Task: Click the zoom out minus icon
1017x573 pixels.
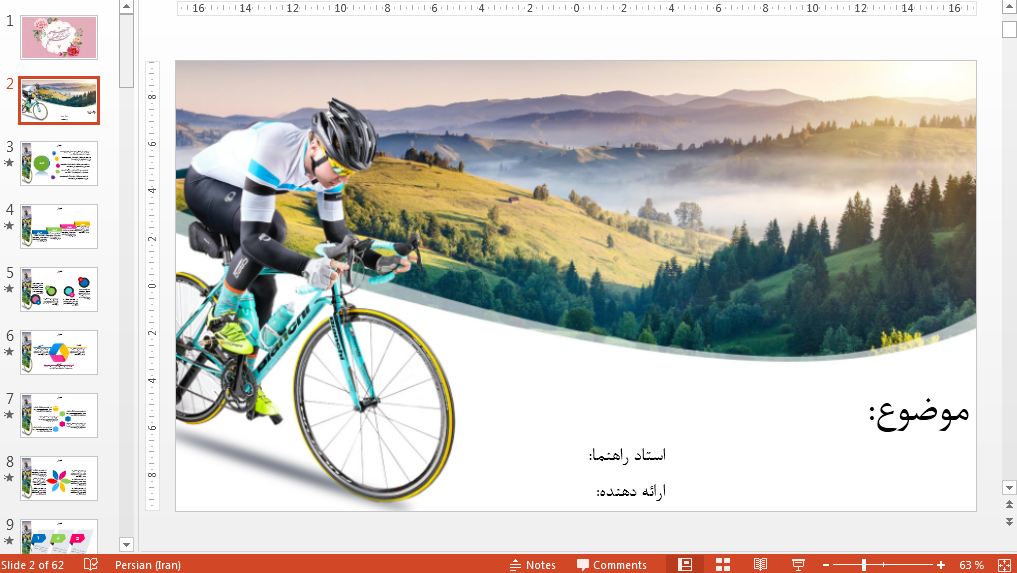Action: click(x=825, y=565)
